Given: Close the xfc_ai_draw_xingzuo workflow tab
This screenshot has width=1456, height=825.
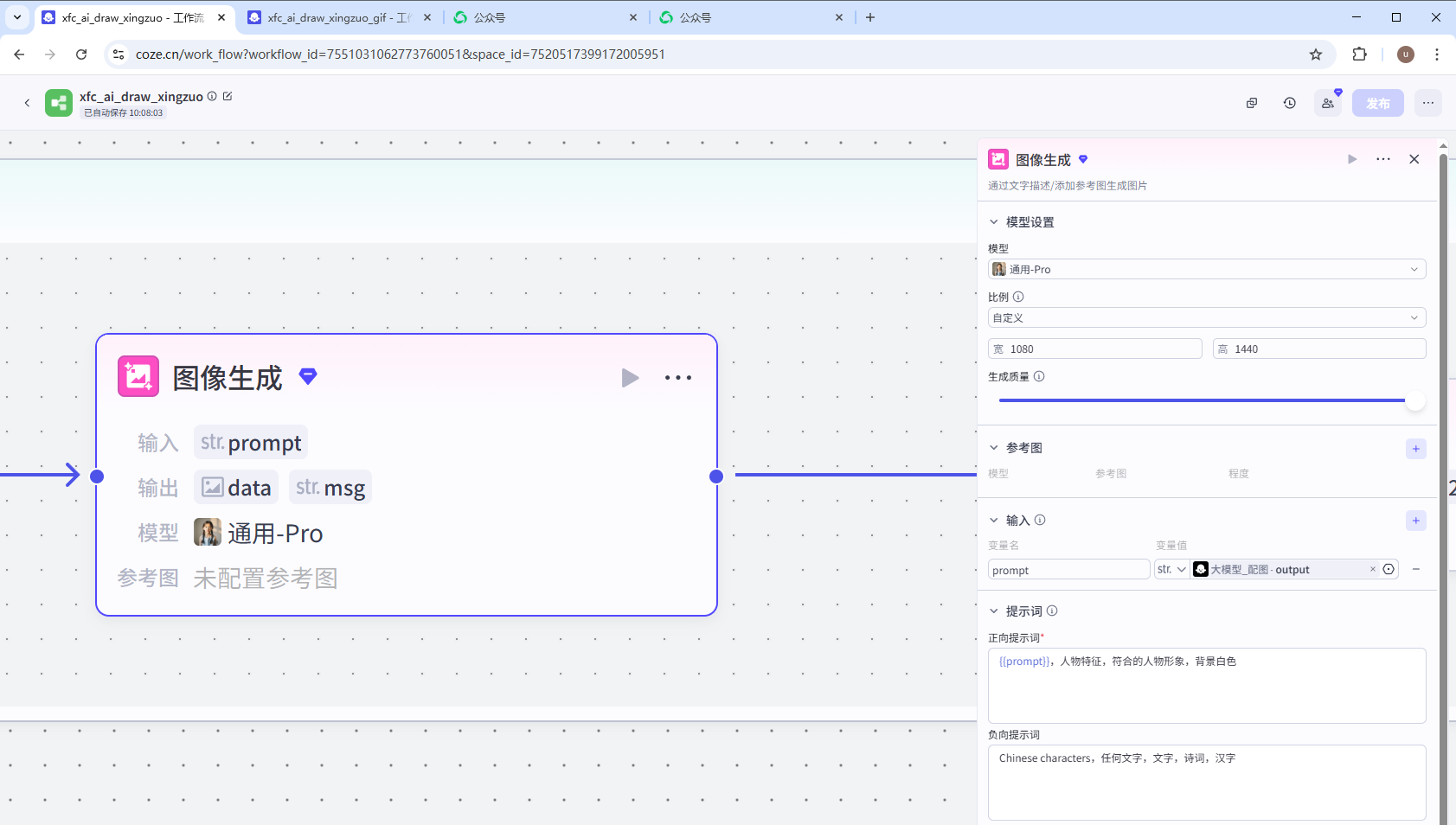Looking at the screenshot, I should coord(221,17).
